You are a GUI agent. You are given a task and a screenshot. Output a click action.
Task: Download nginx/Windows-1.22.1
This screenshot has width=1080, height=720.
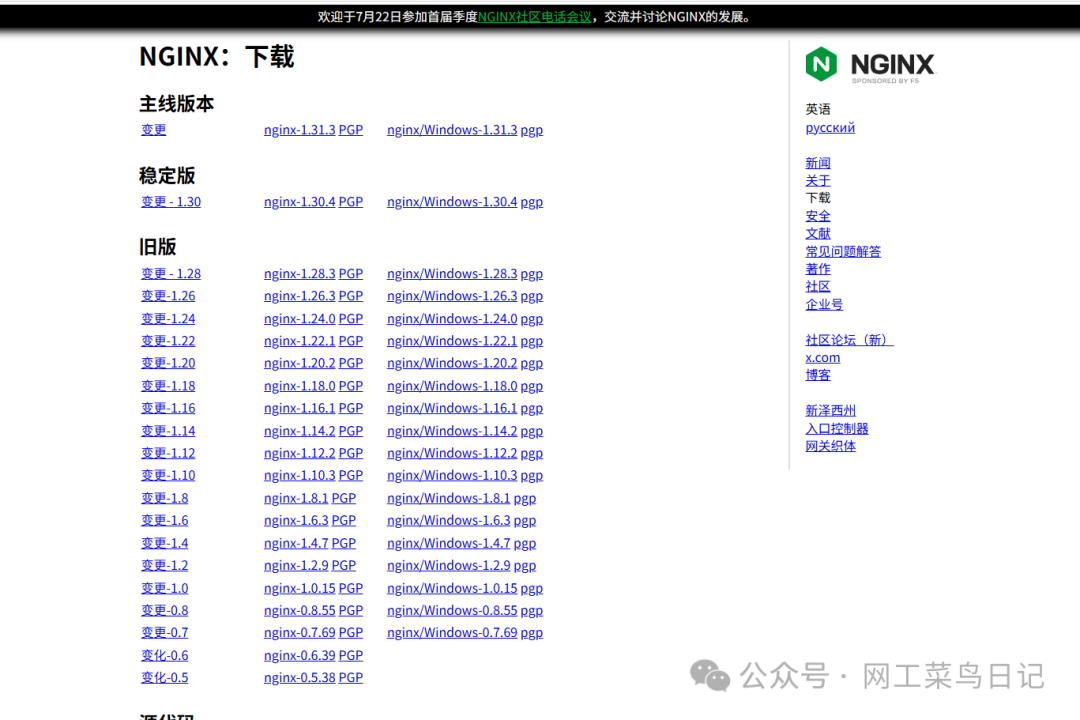point(452,340)
